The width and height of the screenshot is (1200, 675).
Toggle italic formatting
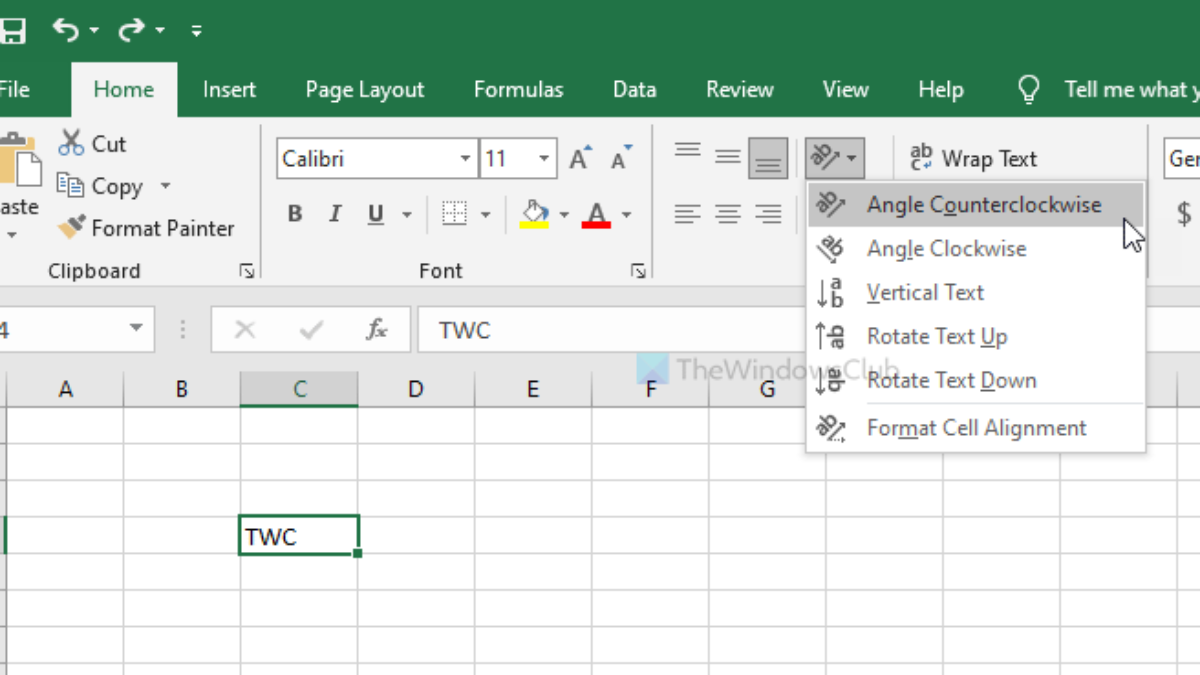334,213
